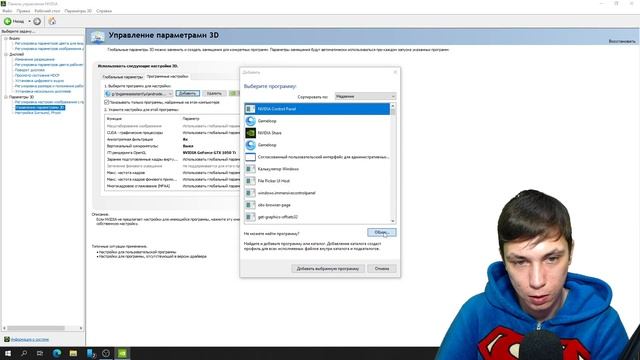This screenshot has height=360, width=640.
Task: Open the Справка menu
Action: tap(104, 11)
